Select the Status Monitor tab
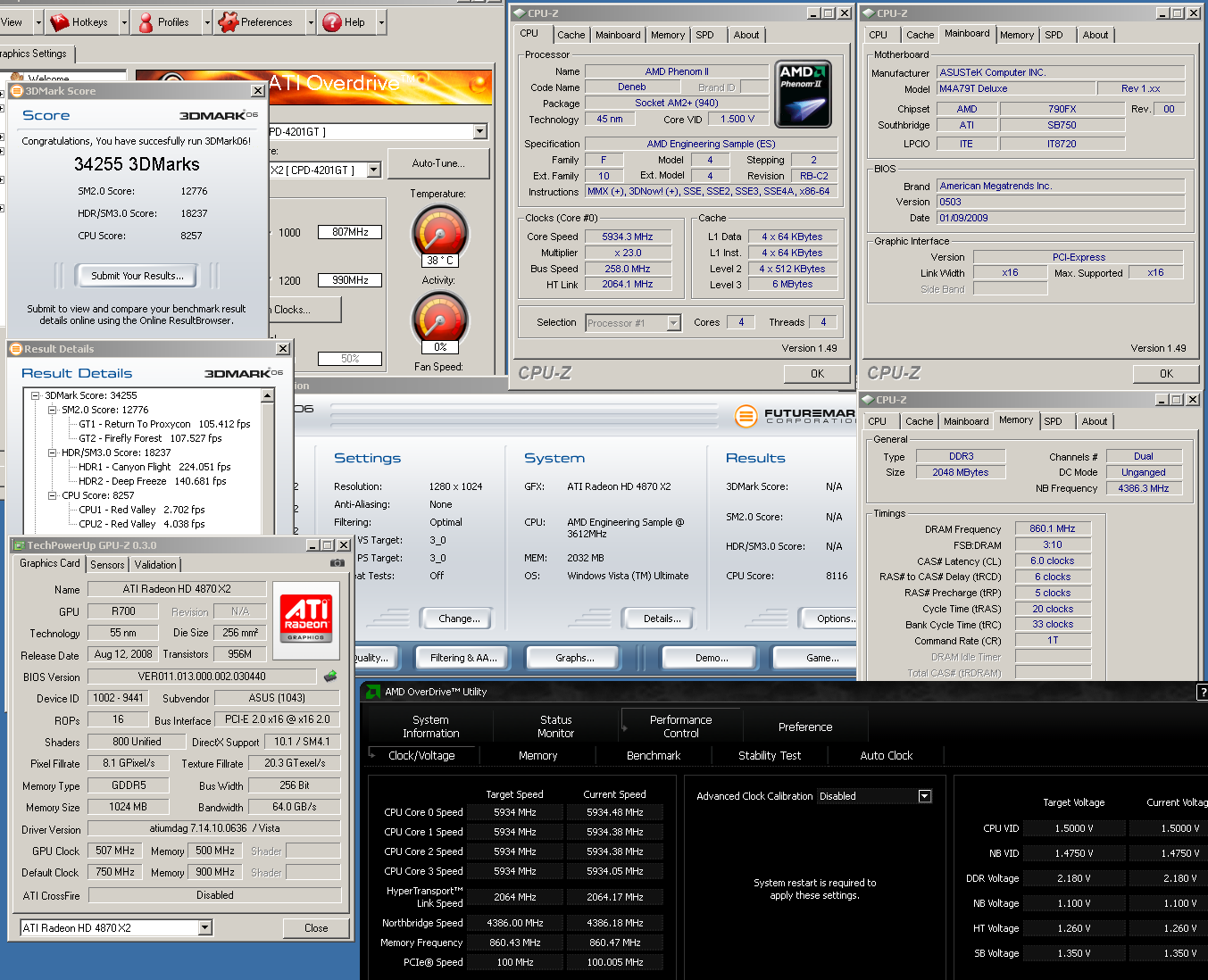 tap(555, 727)
